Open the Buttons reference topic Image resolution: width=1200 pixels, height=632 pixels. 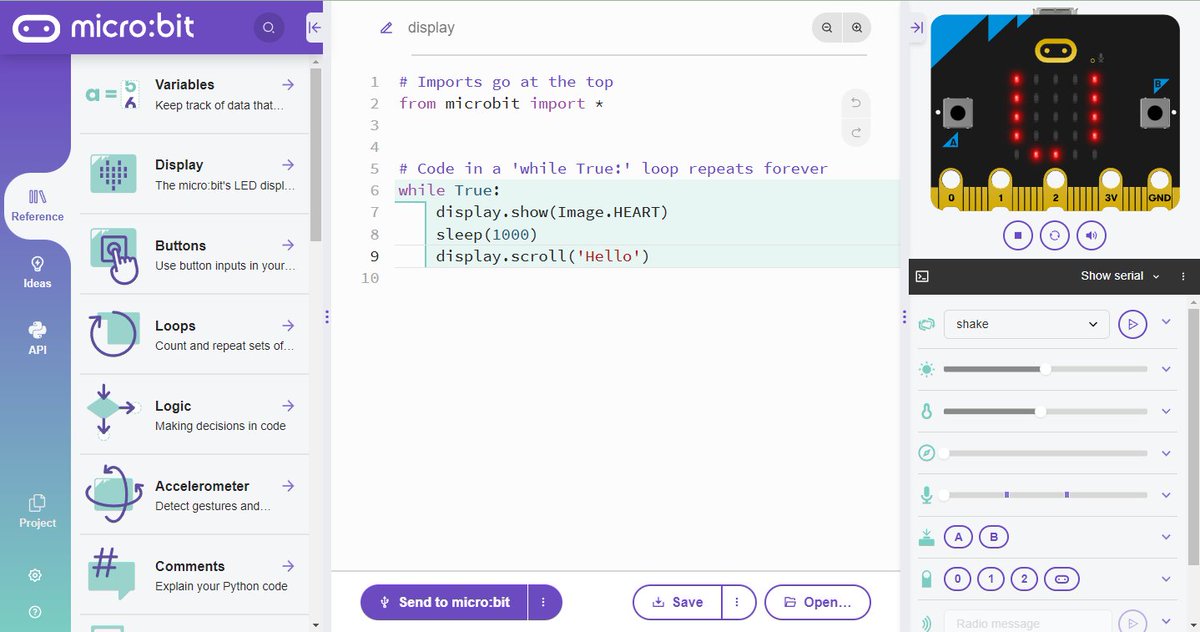pyautogui.click(x=194, y=254)
